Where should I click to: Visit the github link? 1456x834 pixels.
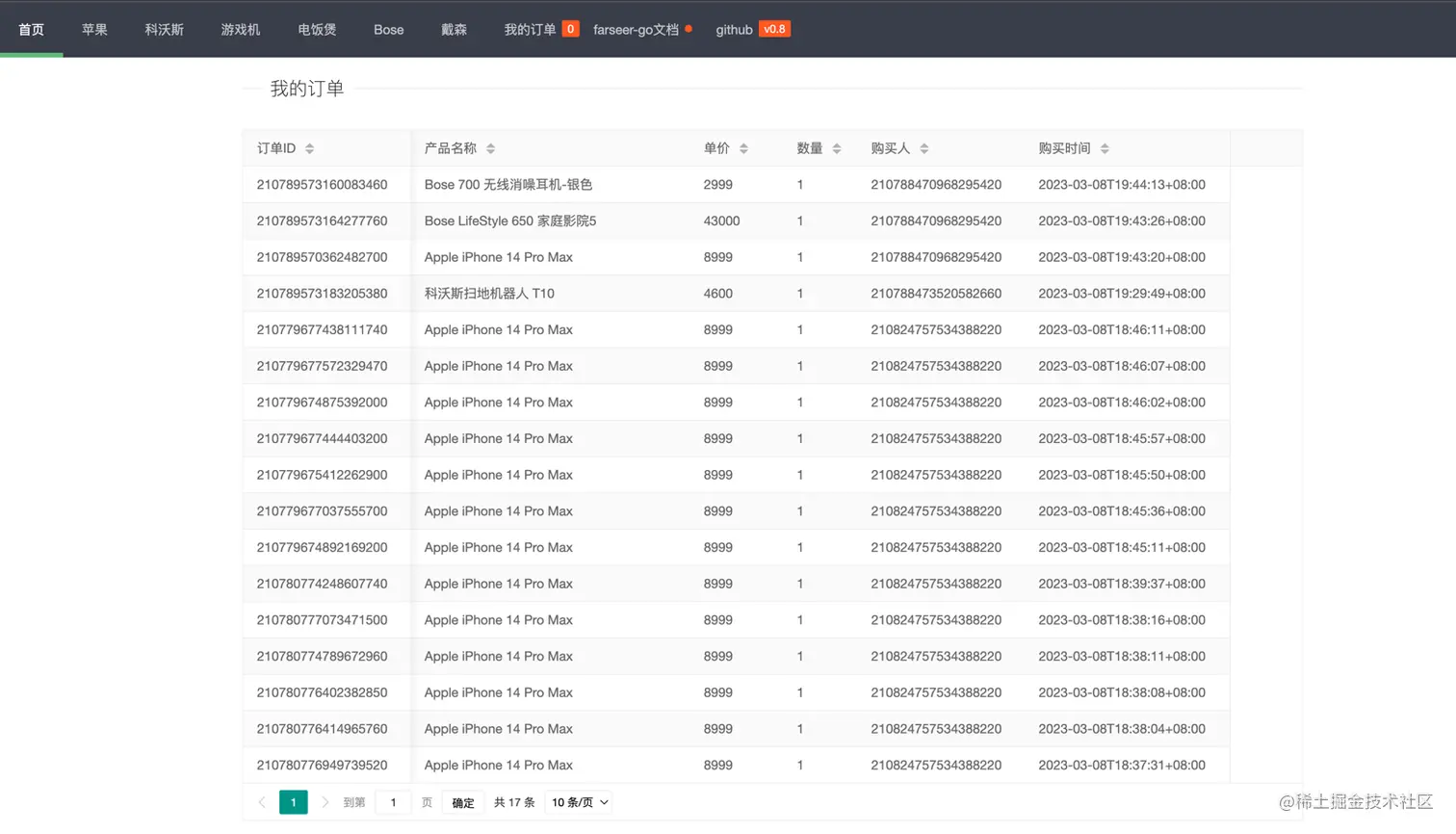[734, 29]
